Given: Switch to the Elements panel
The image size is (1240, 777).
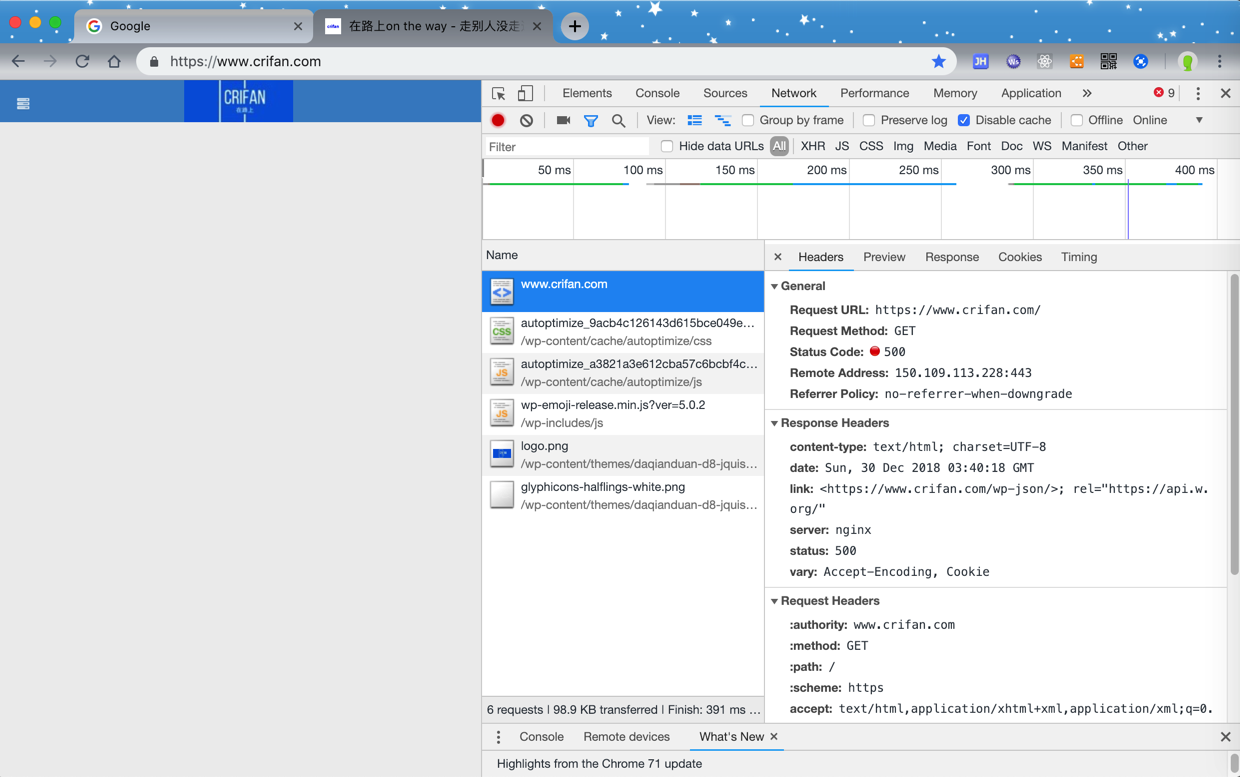Looking at the screenshot, I should point(587,93).
